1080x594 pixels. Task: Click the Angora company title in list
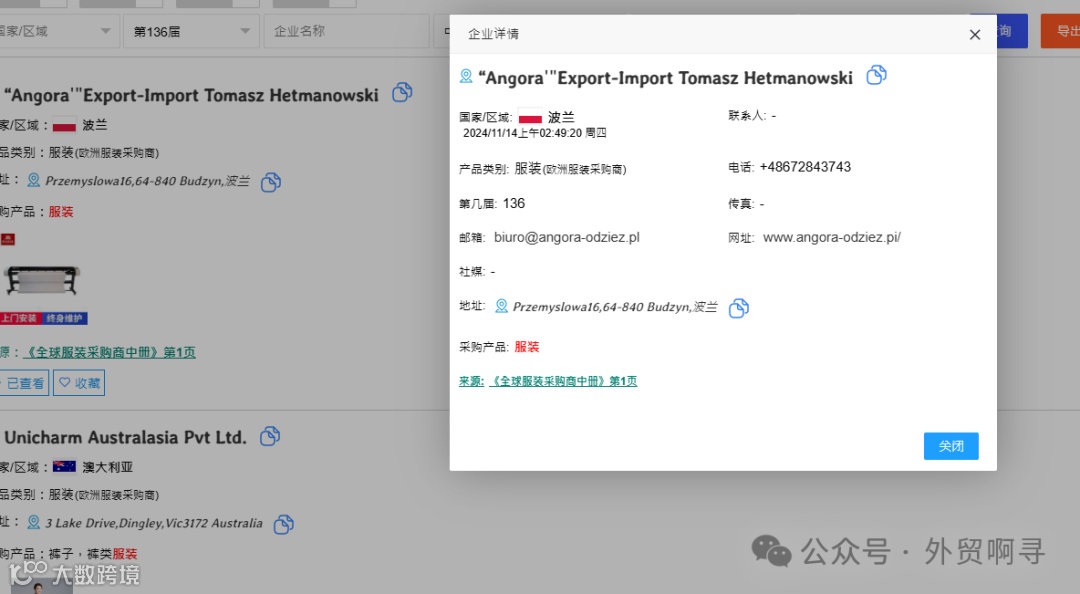[191, 95]
